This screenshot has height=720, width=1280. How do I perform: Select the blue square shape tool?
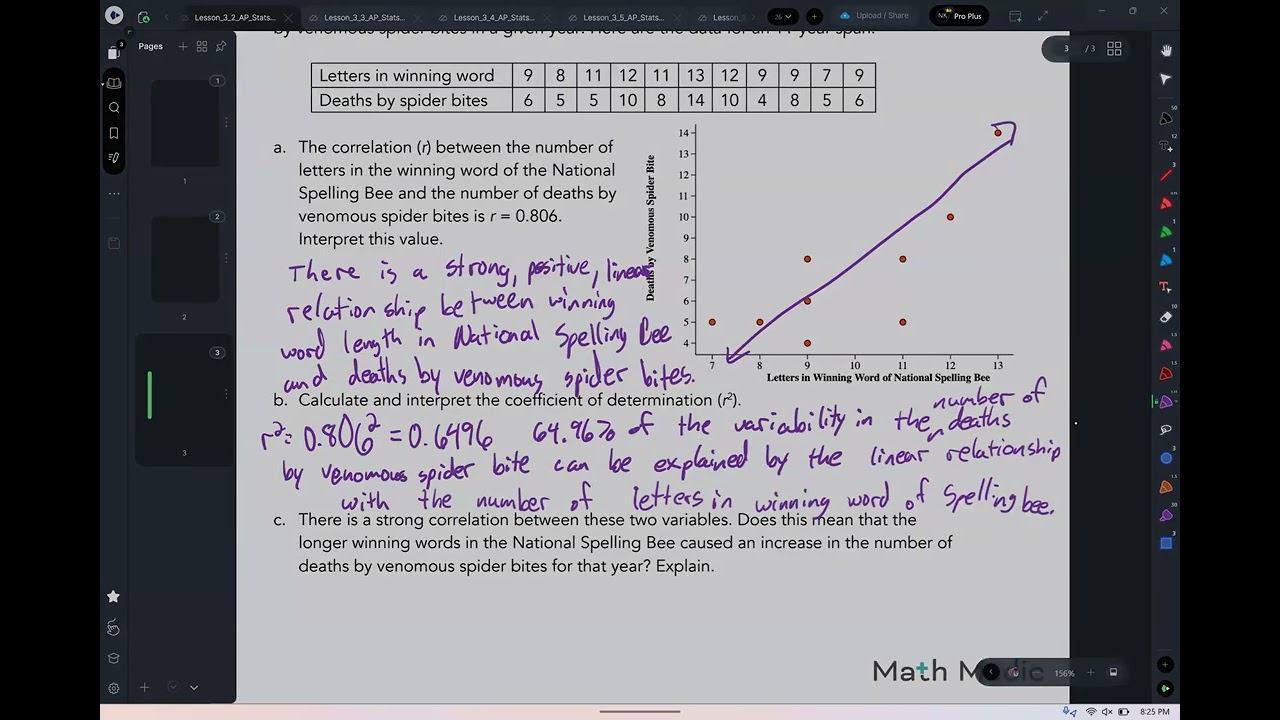(x=1166, y=544)
